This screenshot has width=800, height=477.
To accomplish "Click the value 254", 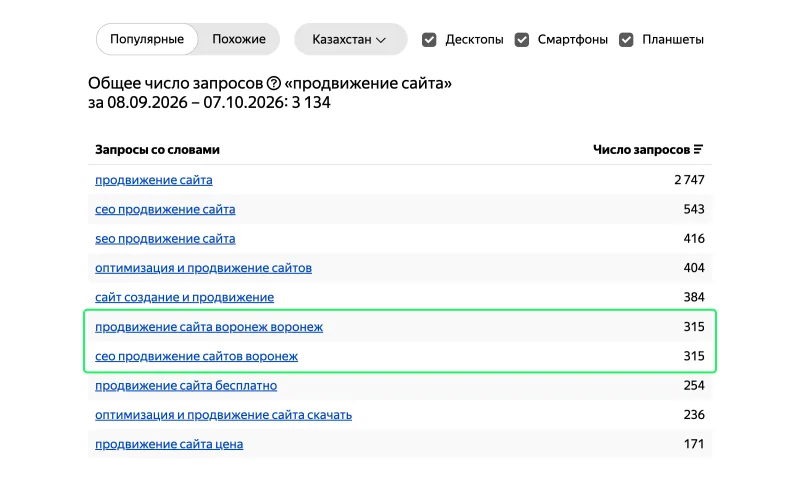I will pos(694,386).
